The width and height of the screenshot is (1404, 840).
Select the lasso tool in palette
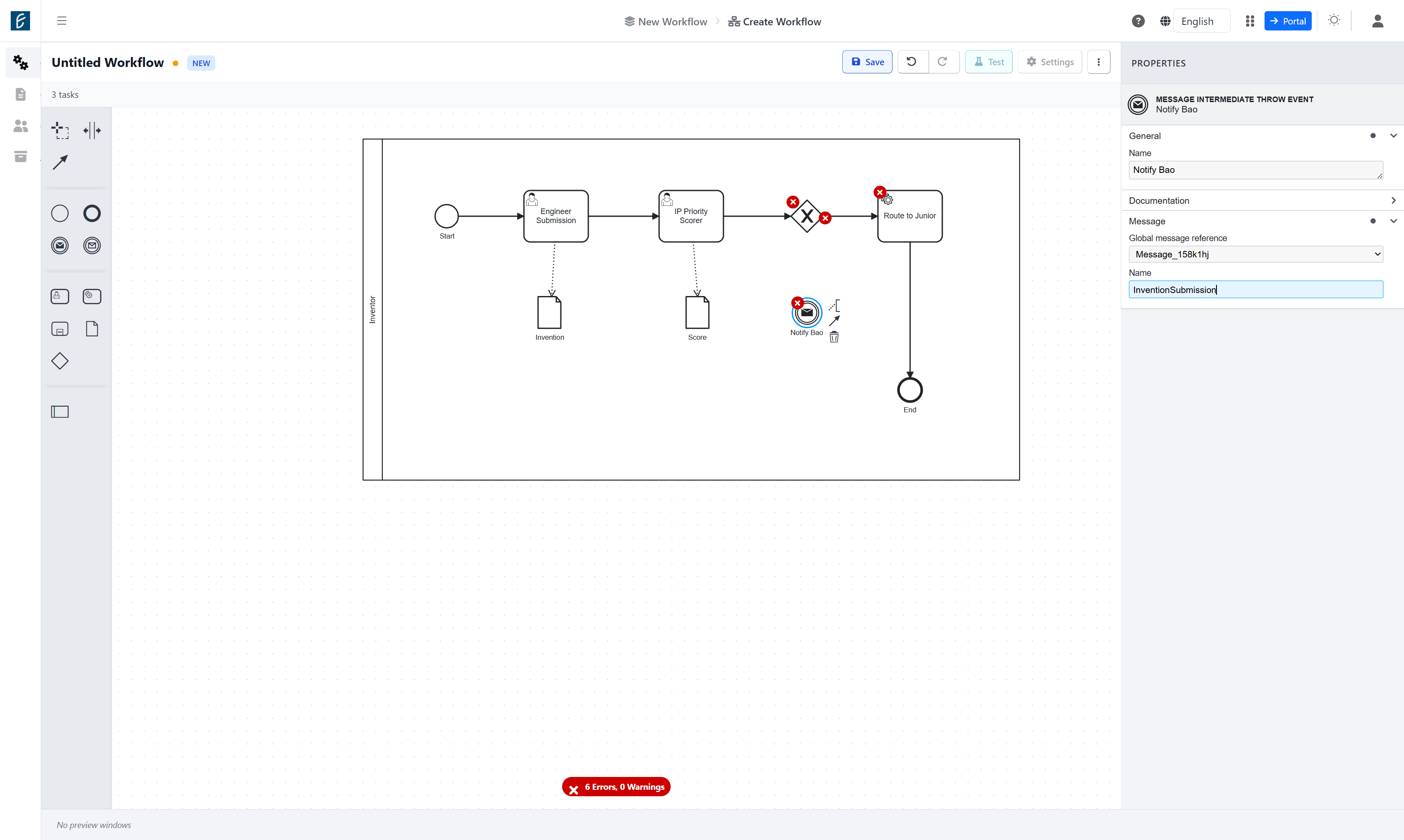(x=60, y=130)
